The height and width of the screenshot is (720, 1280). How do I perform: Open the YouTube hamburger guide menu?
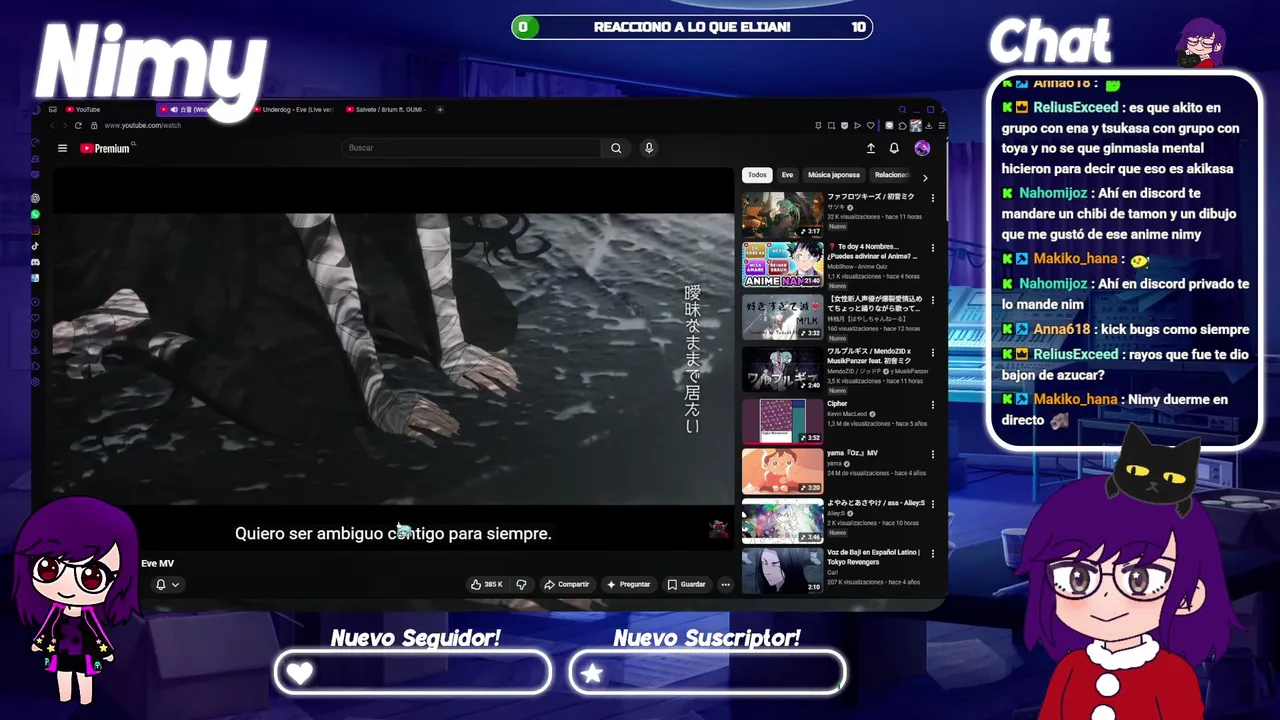click(62, 148)
